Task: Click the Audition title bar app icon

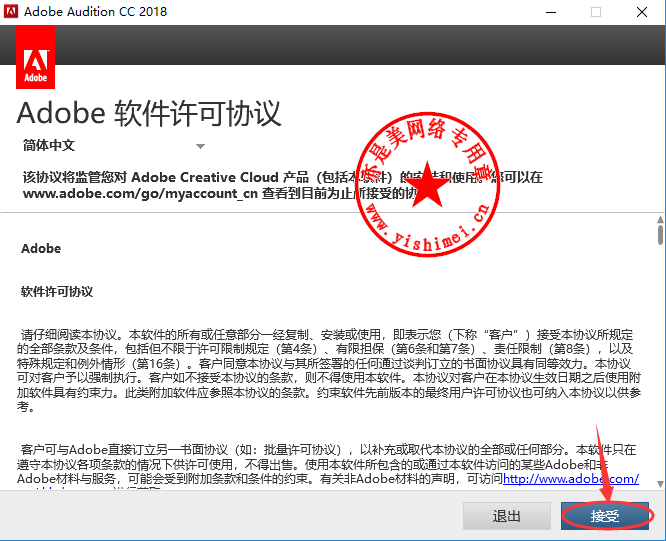Action: pyautogui.click(x=11, y=11)
